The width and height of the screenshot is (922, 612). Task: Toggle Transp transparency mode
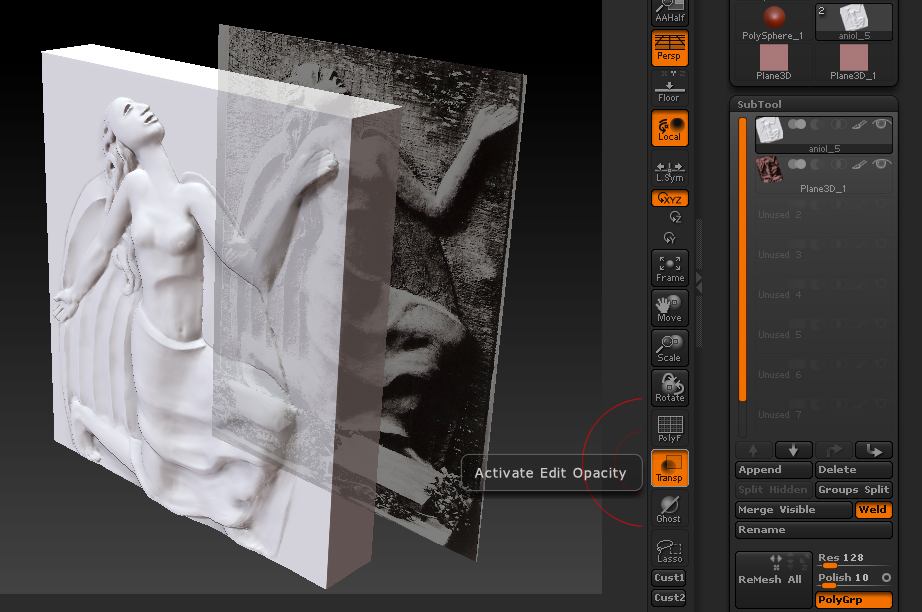click(x=669, y=468)
